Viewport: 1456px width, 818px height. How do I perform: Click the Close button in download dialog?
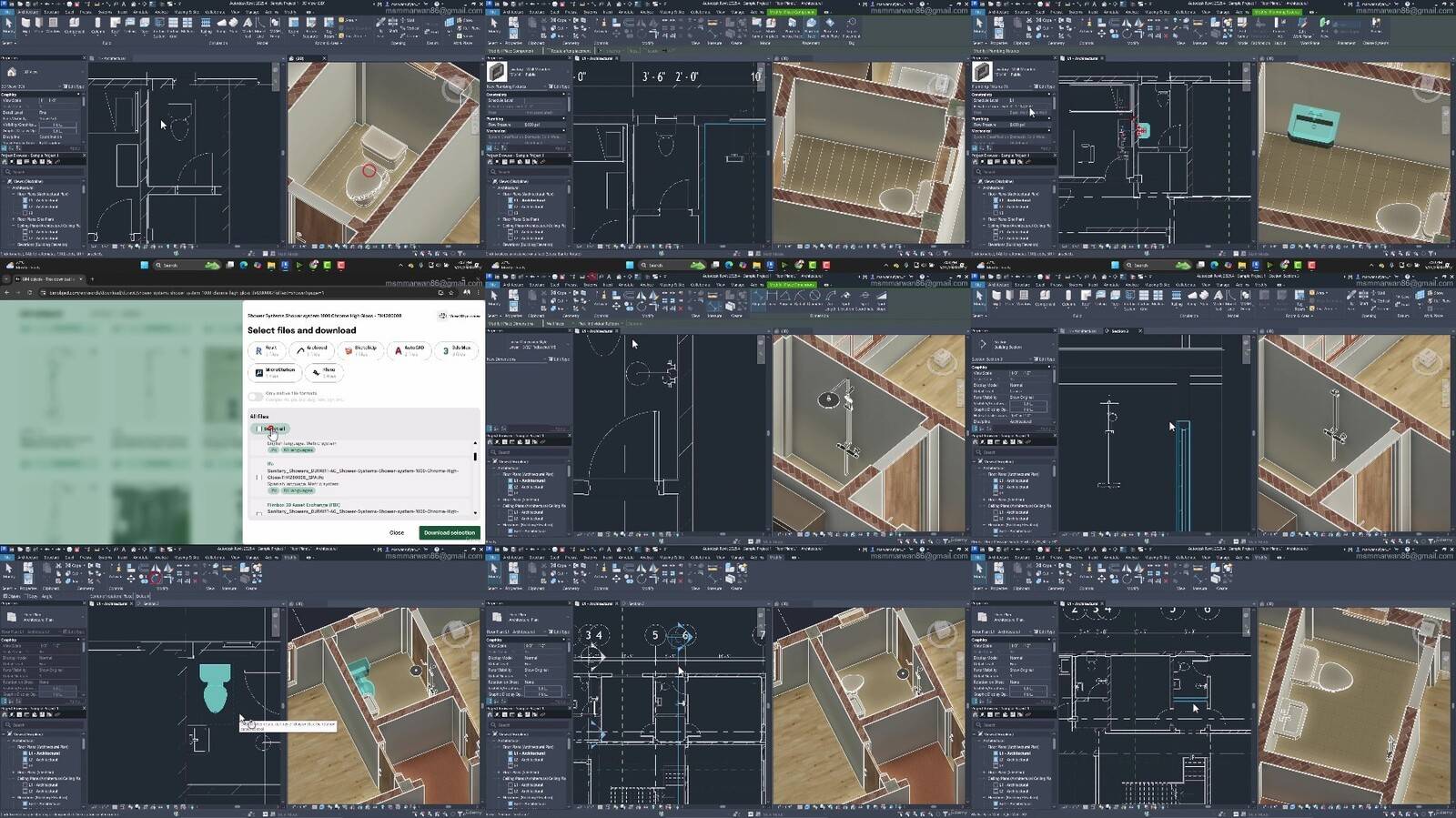397,532
